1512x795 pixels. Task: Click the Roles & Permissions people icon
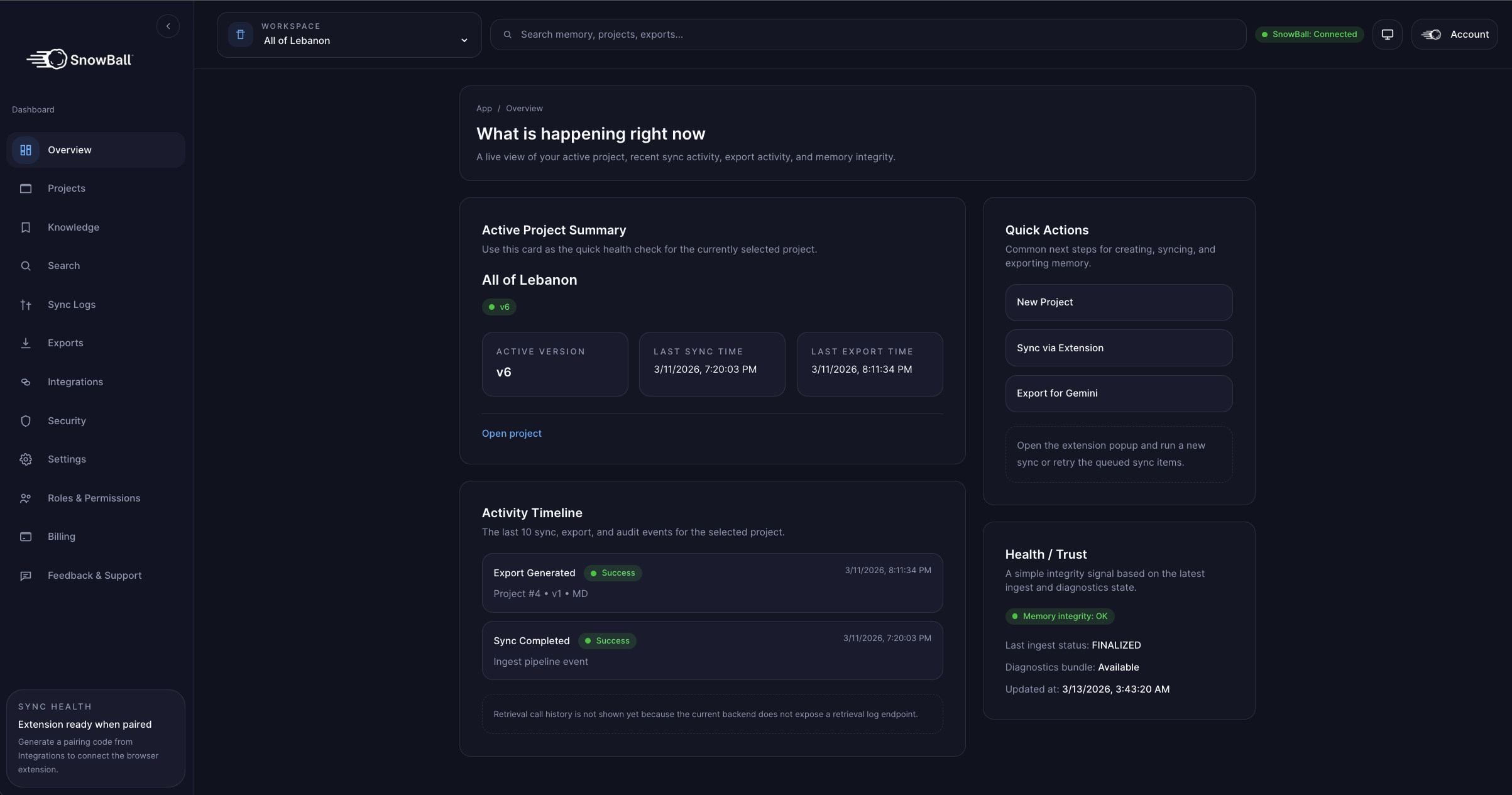click(26, 498)
